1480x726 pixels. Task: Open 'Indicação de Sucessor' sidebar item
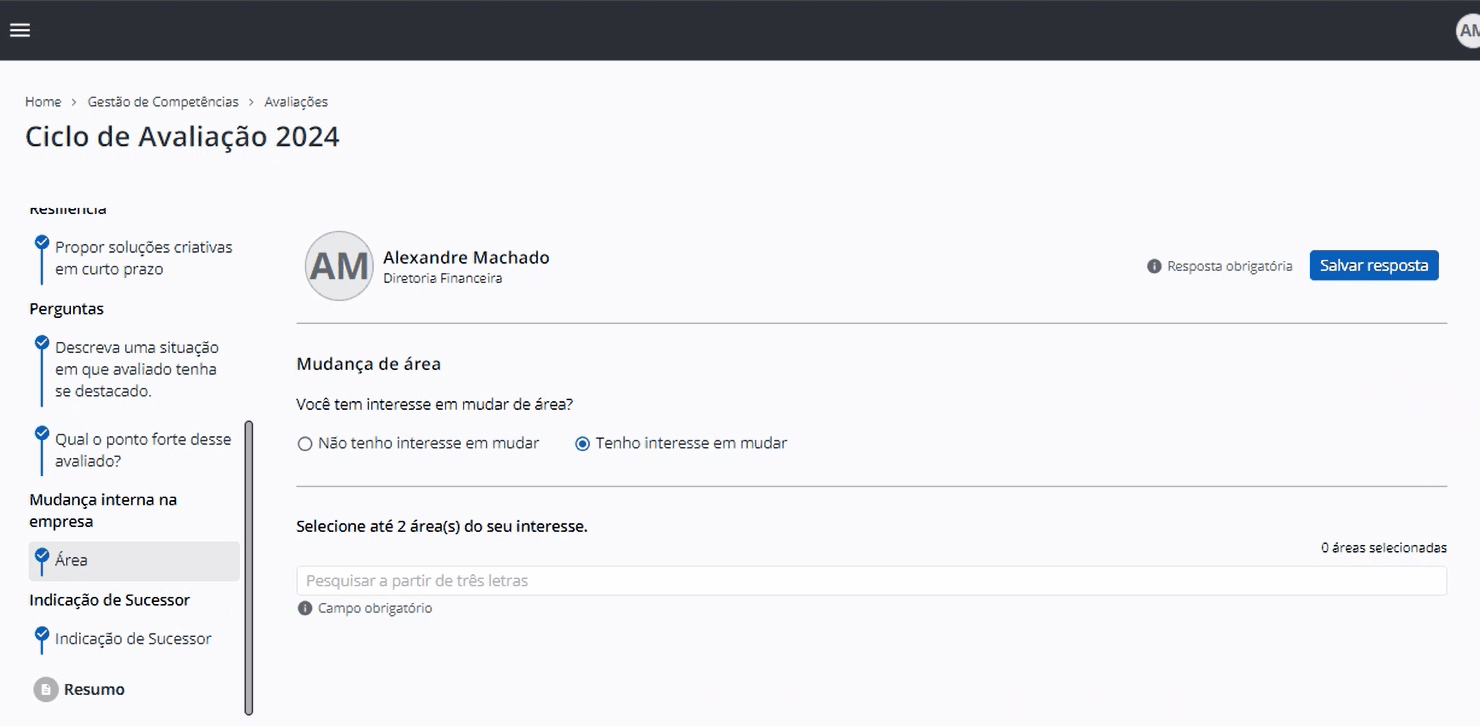(134, 638)
